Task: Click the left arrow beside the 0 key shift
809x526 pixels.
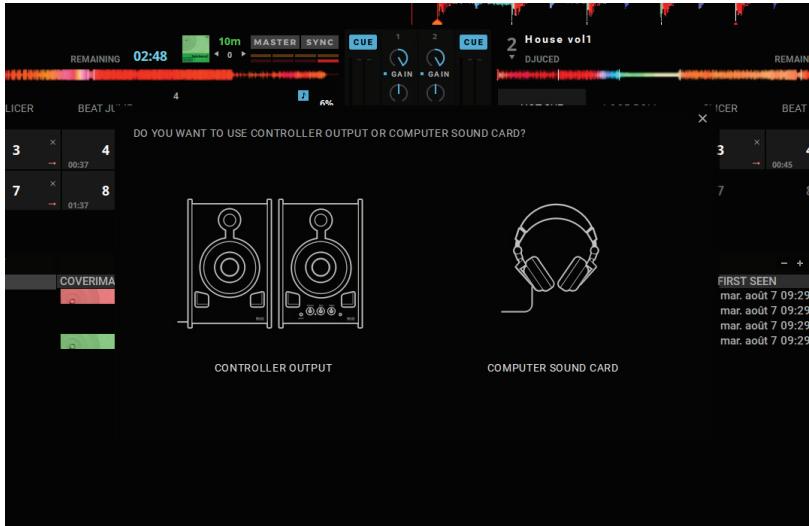Action: [x=217, y=54]
